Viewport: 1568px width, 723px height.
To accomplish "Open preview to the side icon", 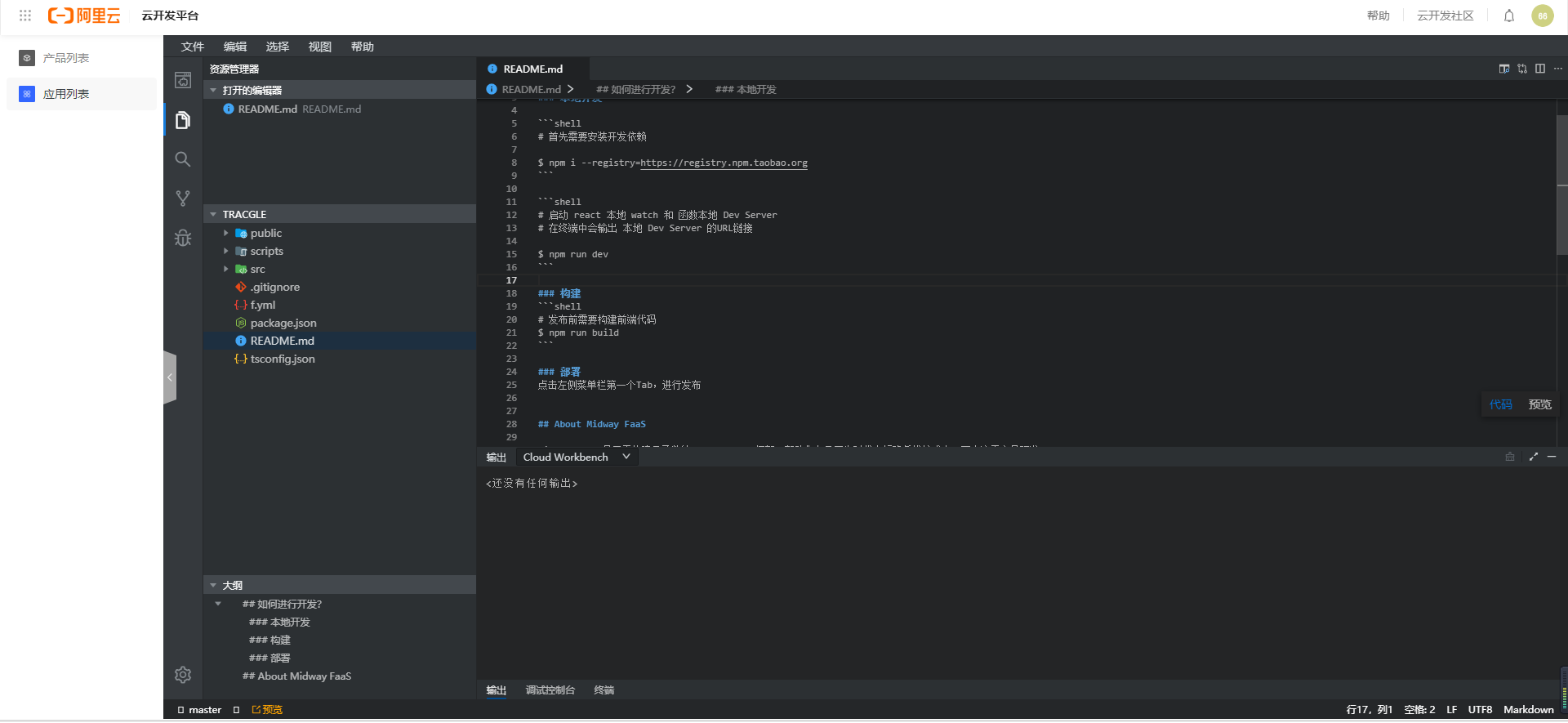I will [x=1504, y=69].
